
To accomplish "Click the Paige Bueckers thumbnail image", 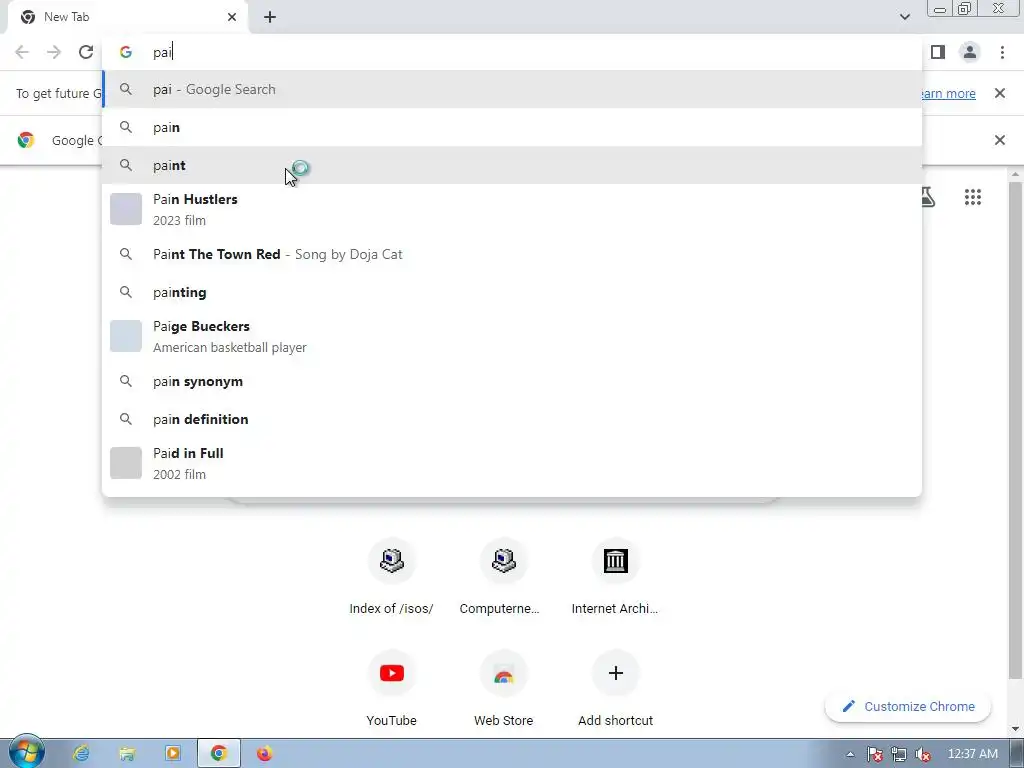I will [126, 336].
